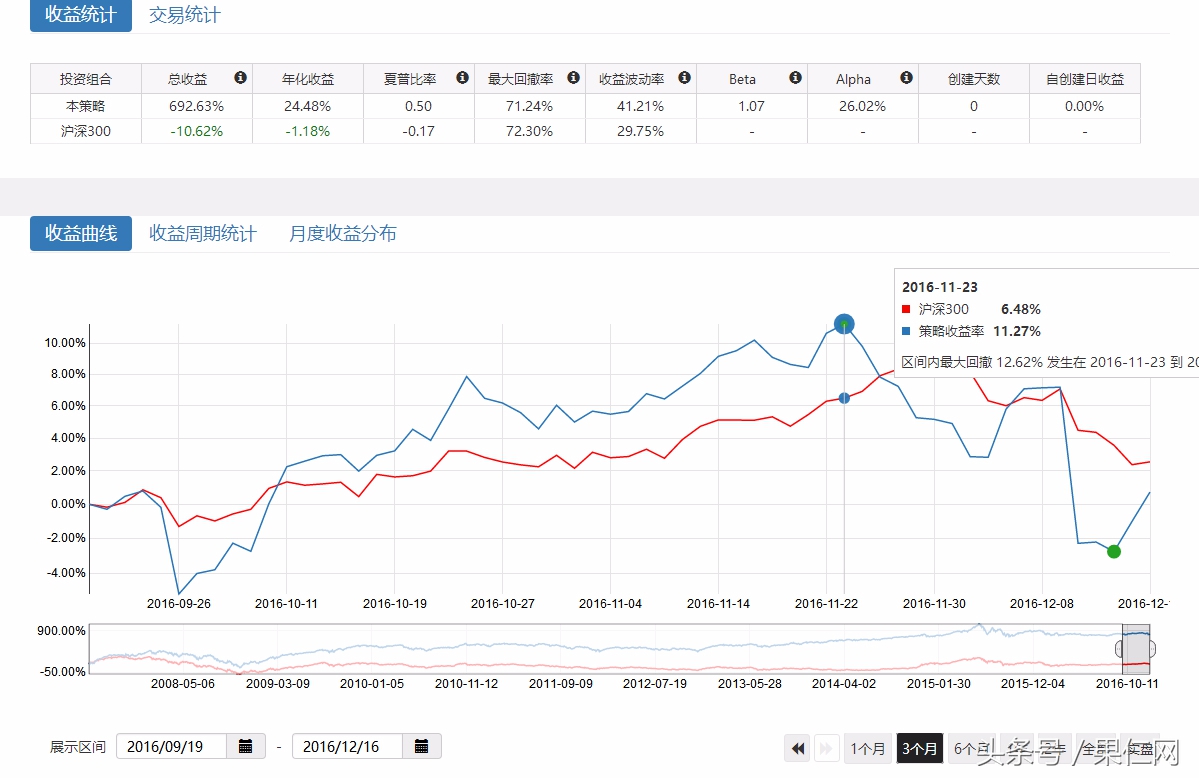Image resolution: width=1199 pixels, height=778 pixels.
Task: Open the calendar picker for end date 2016/12/16
Action: point(422,746)
